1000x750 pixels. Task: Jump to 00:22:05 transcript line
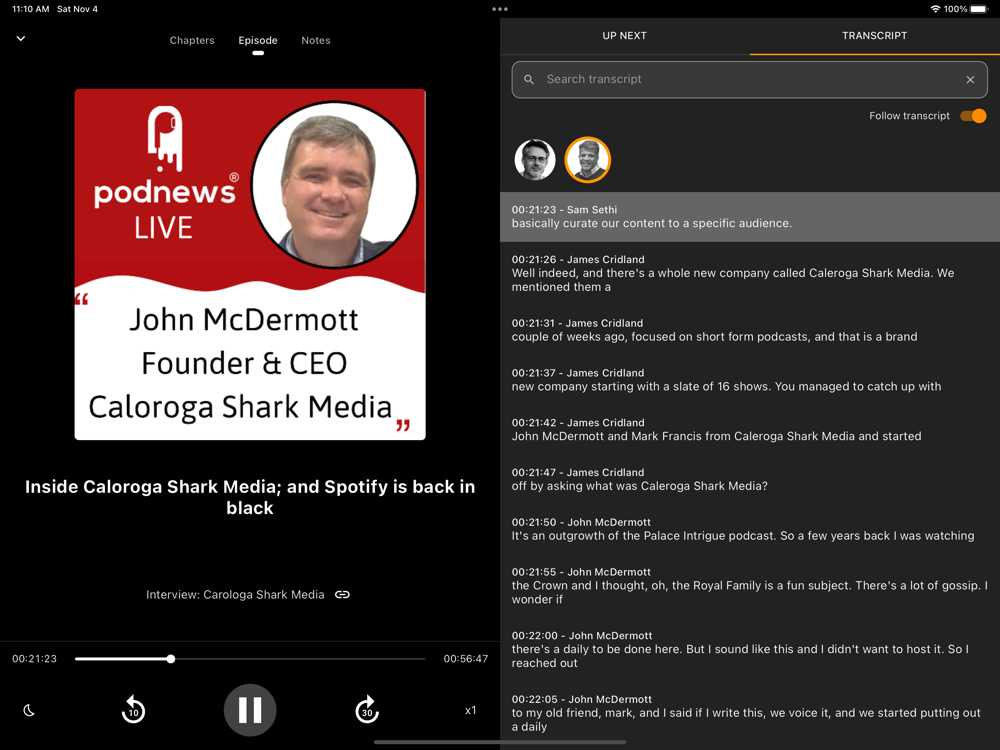tap(750, 713)
